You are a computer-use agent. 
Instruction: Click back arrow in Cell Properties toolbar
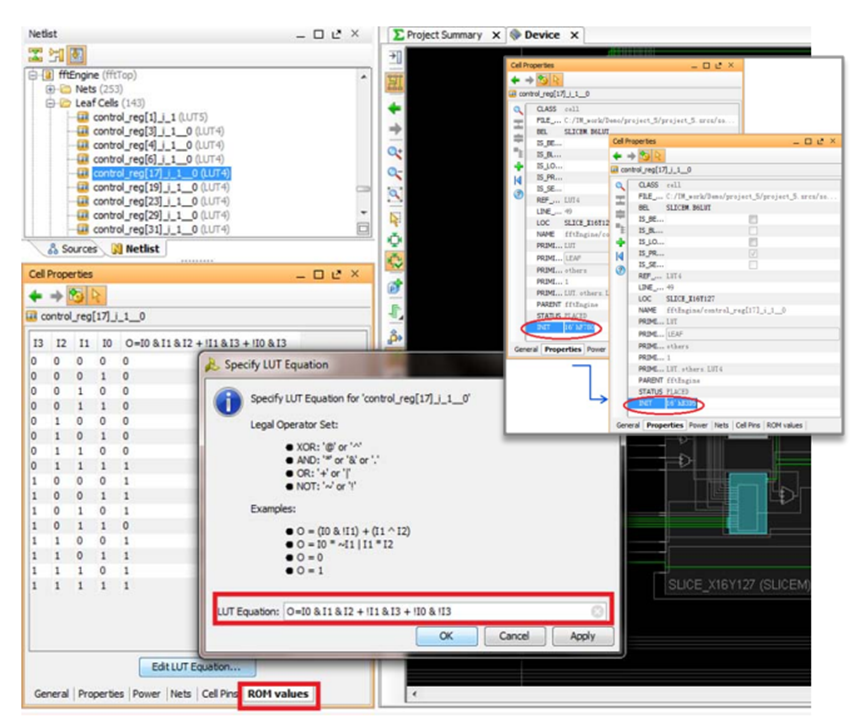[36, 296]
